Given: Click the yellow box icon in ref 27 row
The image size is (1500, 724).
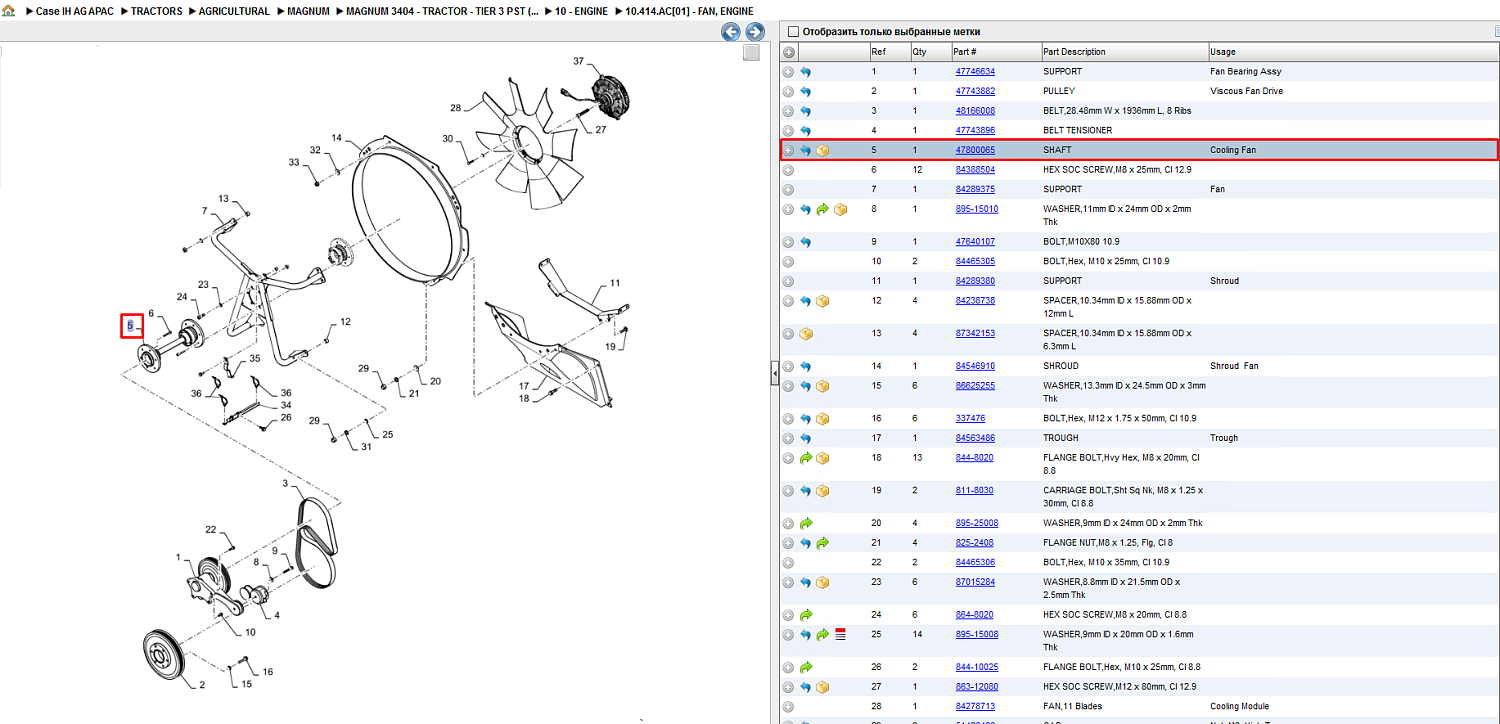Looking at the screenshot, I should 823,687.
